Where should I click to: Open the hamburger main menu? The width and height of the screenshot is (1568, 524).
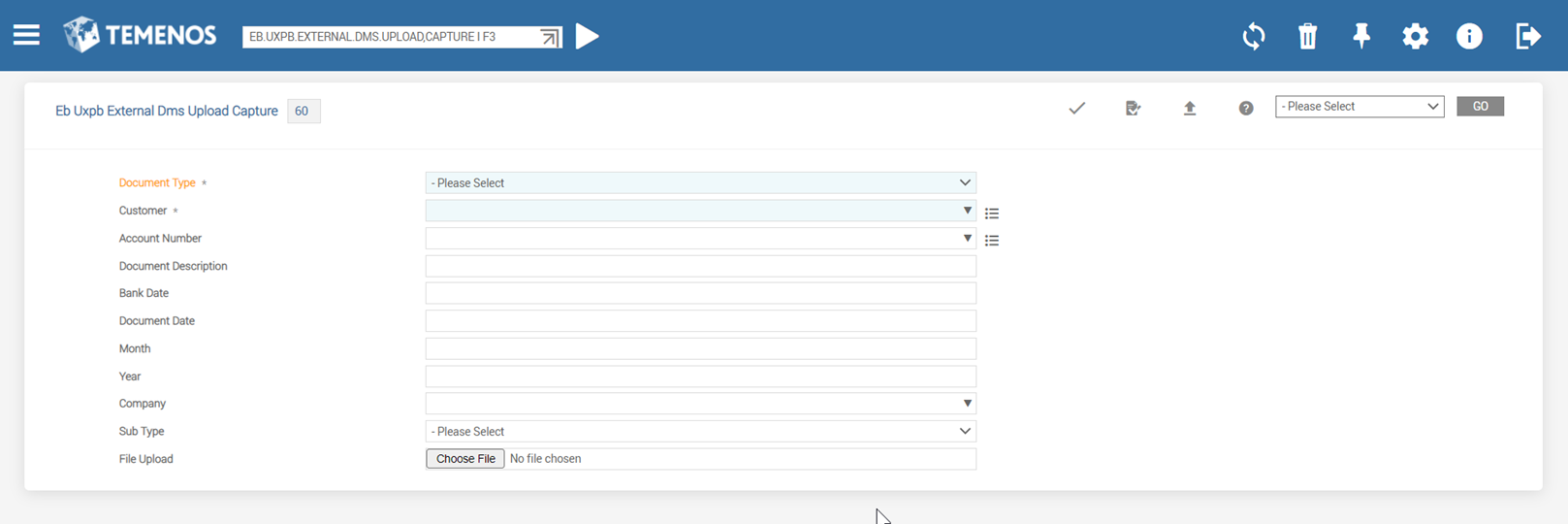26,36
